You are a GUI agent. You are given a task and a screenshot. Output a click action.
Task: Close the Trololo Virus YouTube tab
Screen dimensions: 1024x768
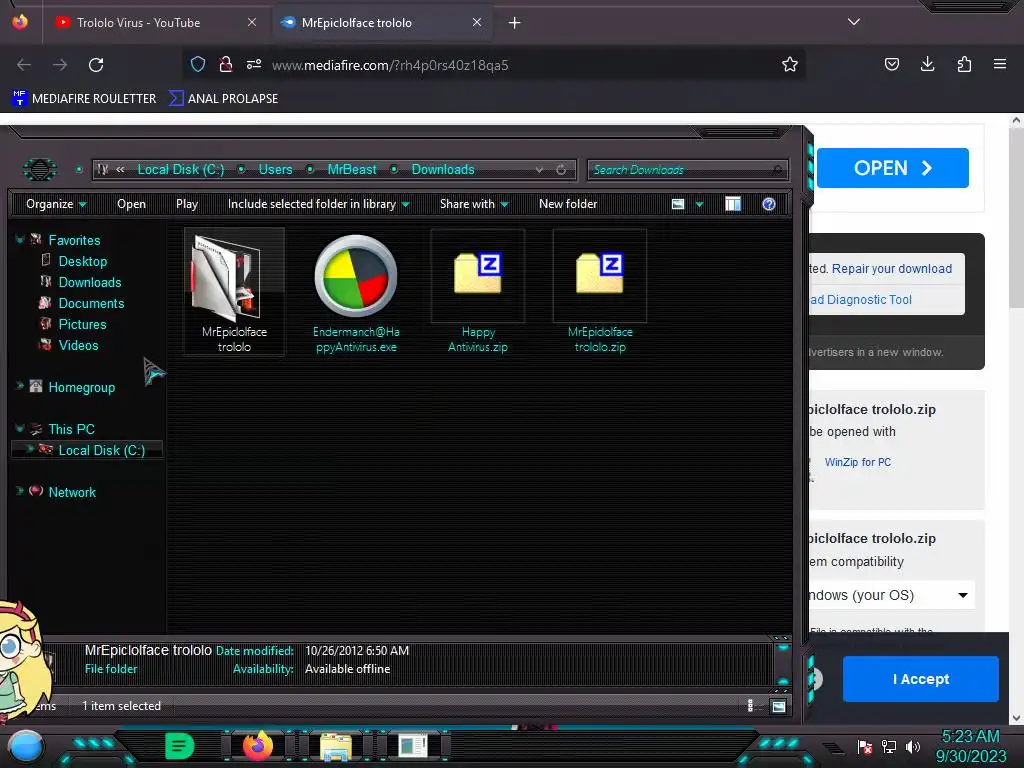click(x=252, y=22)
